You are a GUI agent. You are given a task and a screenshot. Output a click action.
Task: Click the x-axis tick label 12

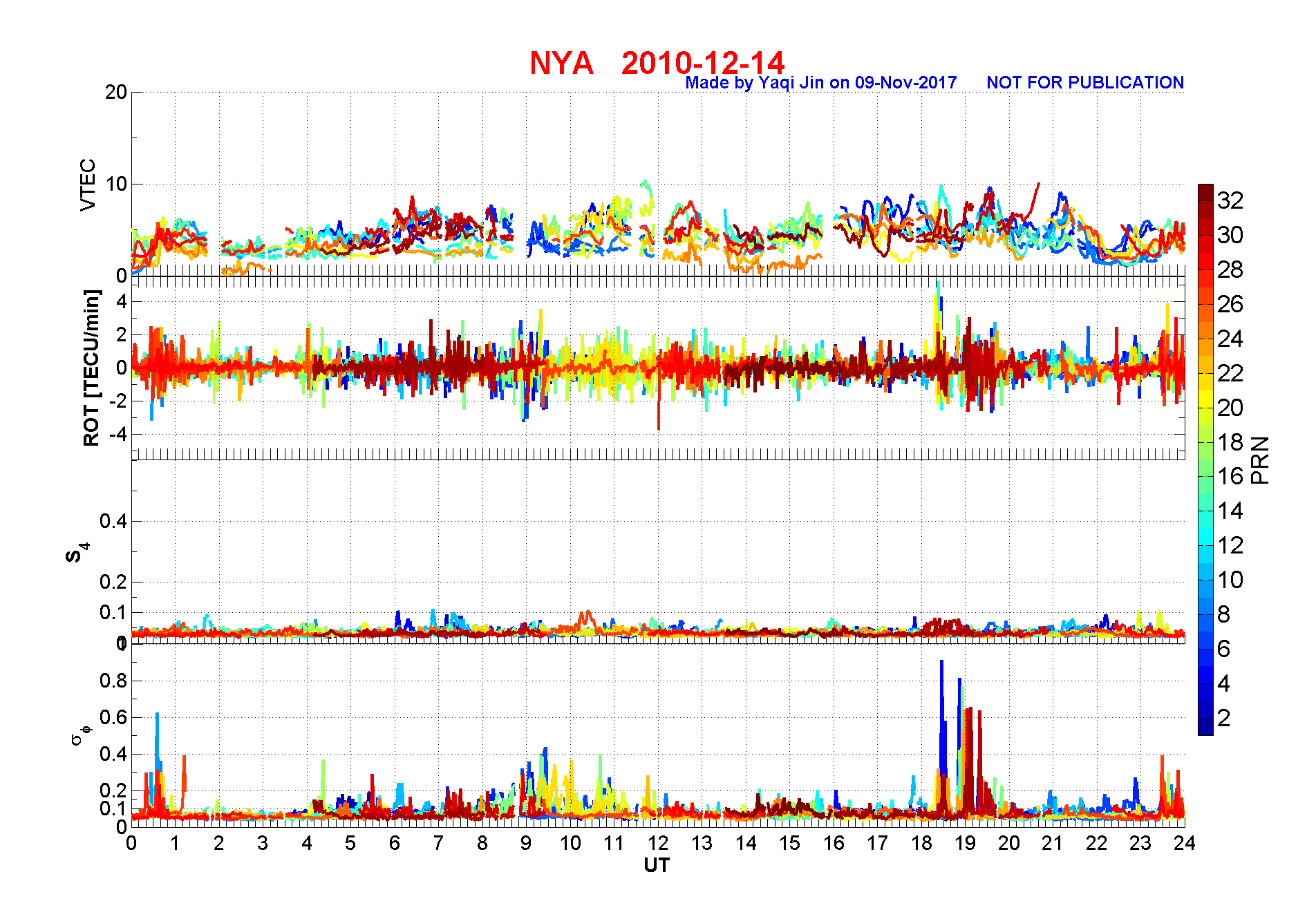coord(657,843)
